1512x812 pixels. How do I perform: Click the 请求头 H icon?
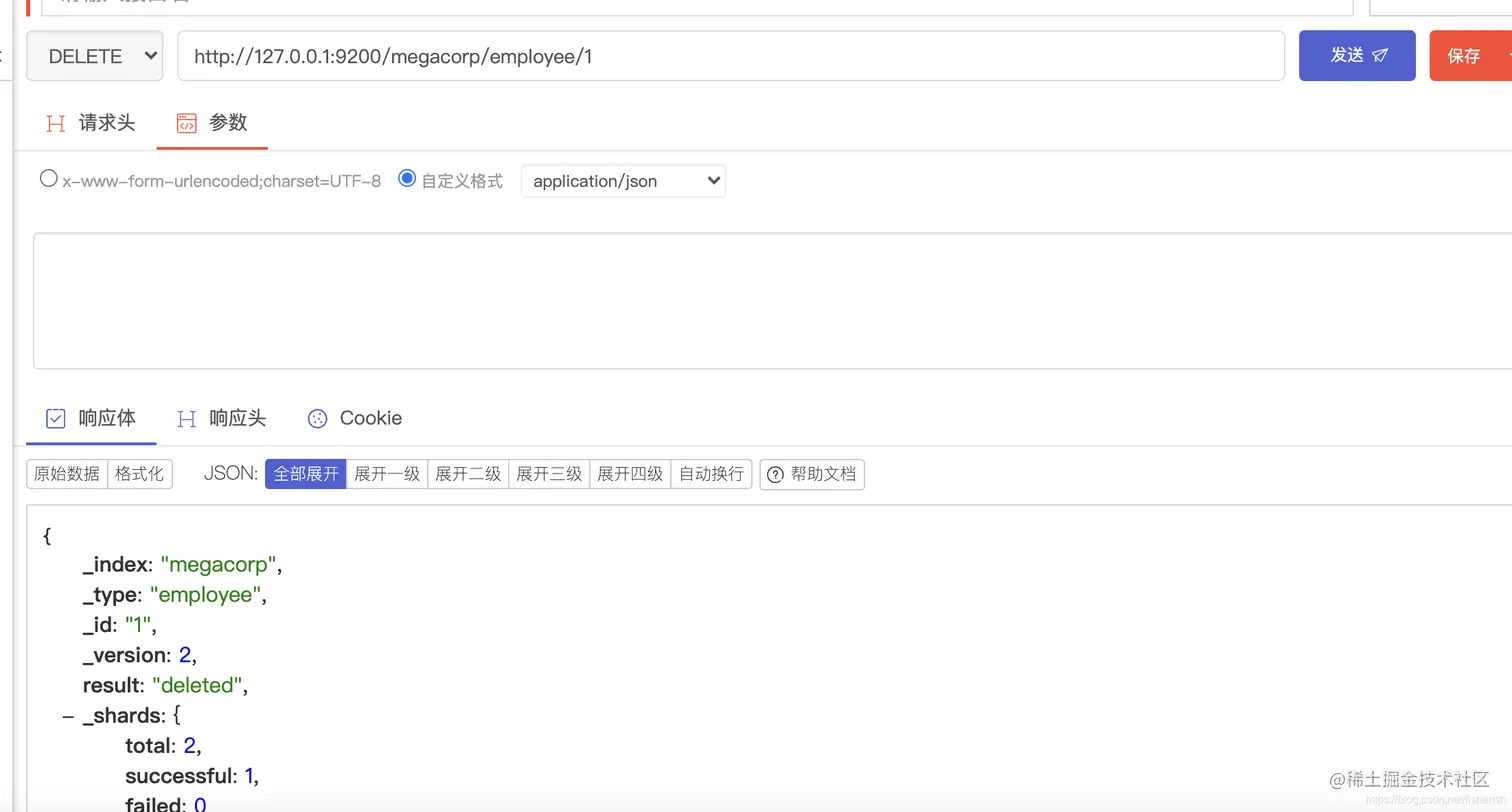click(x=56, y=124)
